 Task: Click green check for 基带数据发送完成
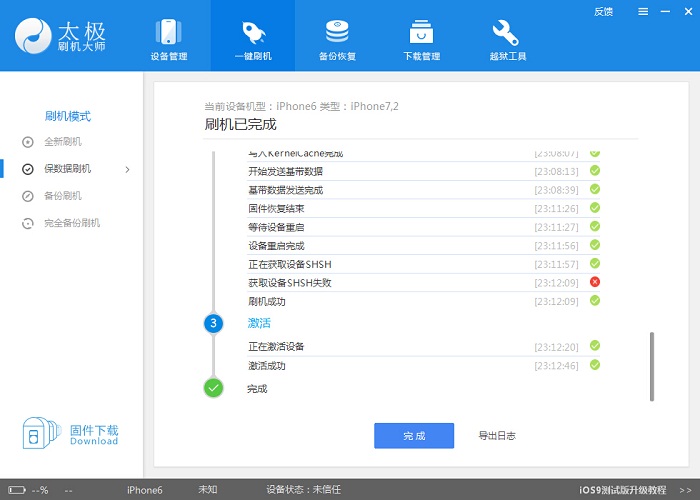(595, 189)
